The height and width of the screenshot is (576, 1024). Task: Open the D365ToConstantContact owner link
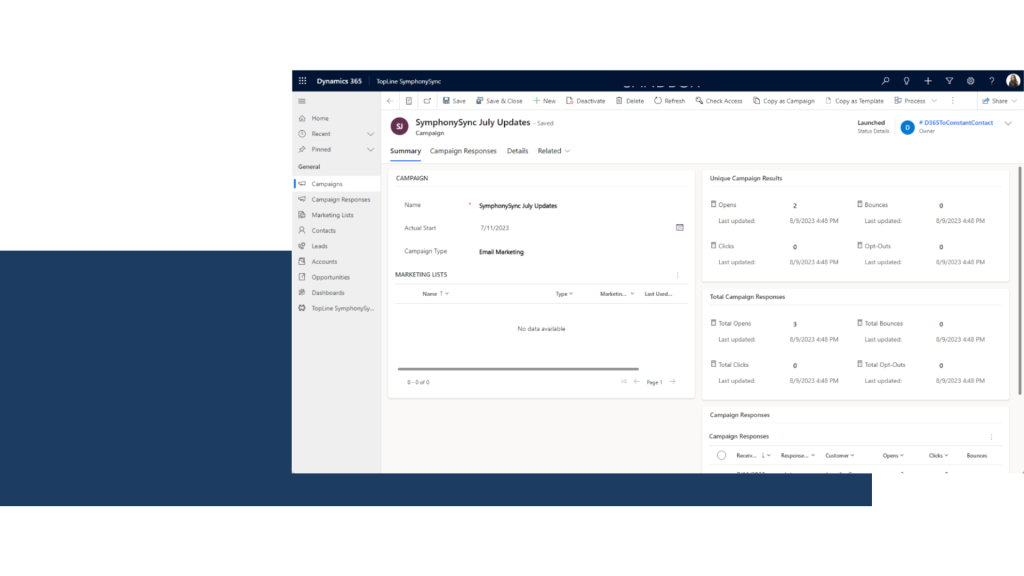point(955,123)
